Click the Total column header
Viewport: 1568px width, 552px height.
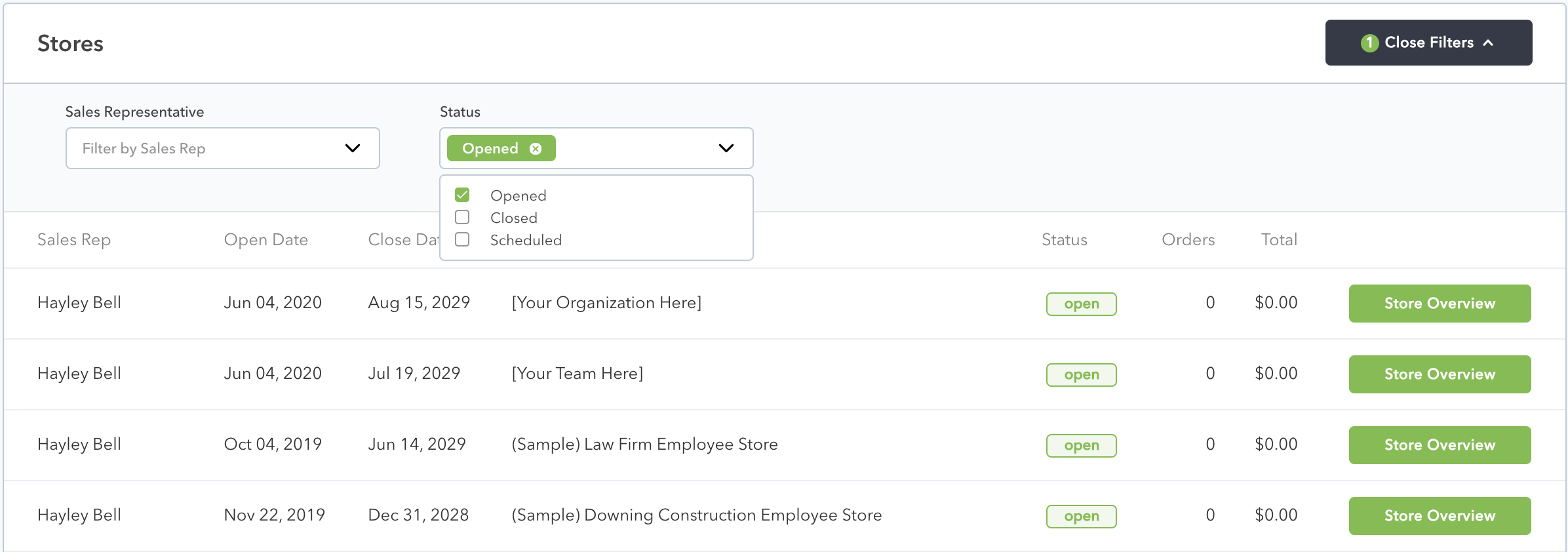1279,240
